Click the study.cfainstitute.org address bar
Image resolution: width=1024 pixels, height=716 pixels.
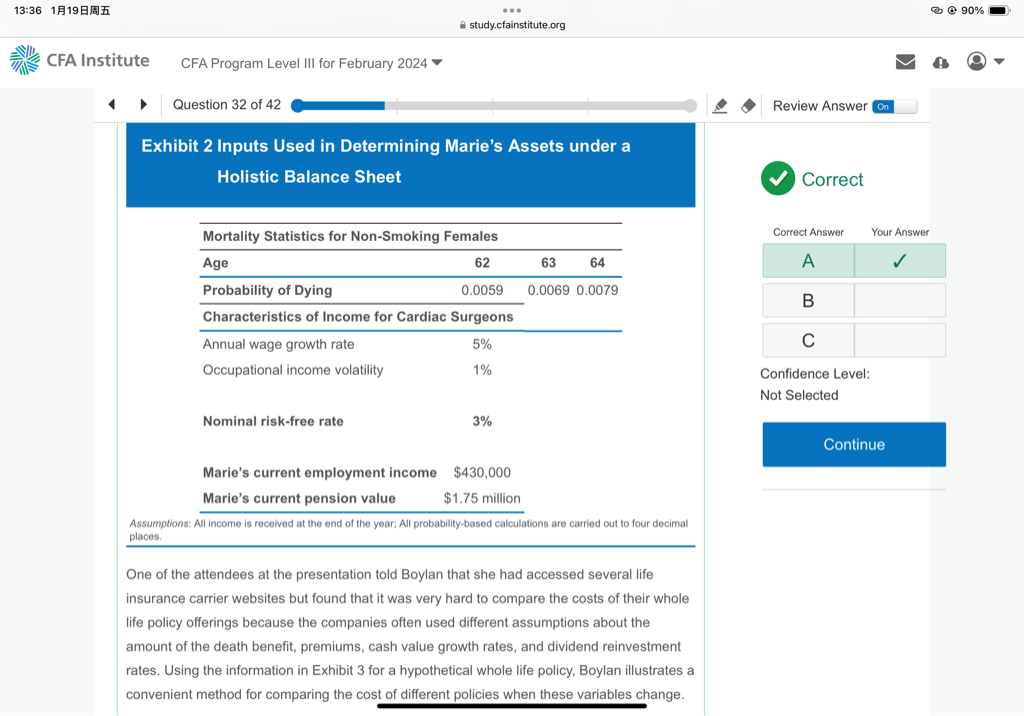click(x=512, y=25)
